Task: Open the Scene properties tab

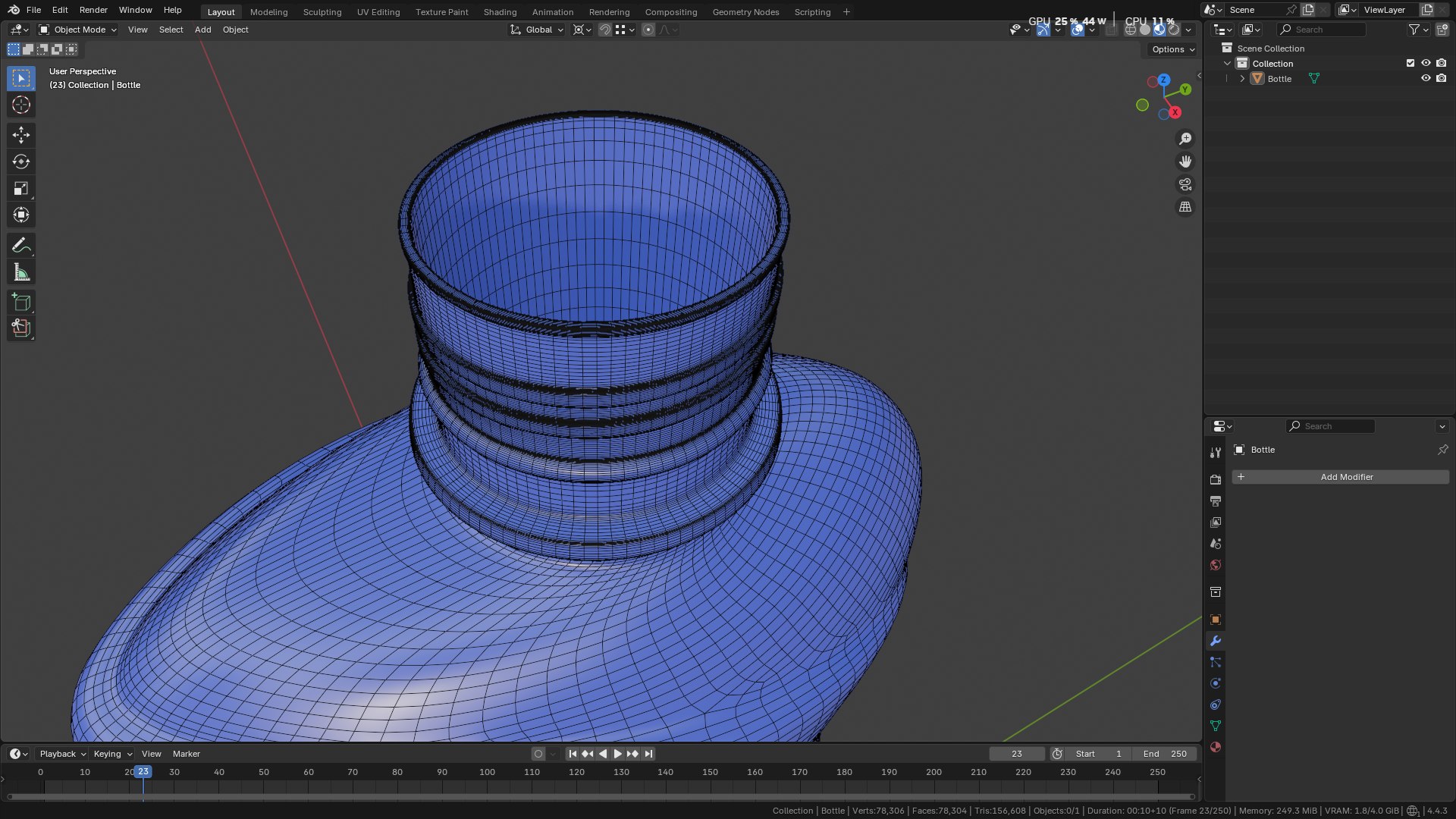Action: click(x=1216, y=544)
